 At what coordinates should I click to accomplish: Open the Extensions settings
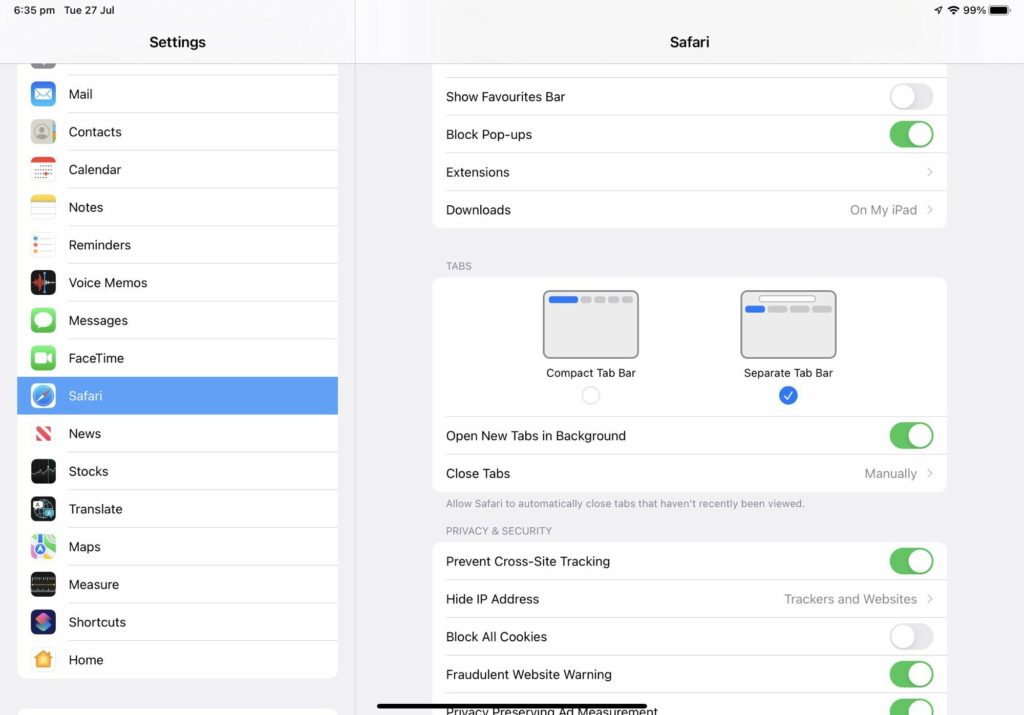tap(690, 172)
